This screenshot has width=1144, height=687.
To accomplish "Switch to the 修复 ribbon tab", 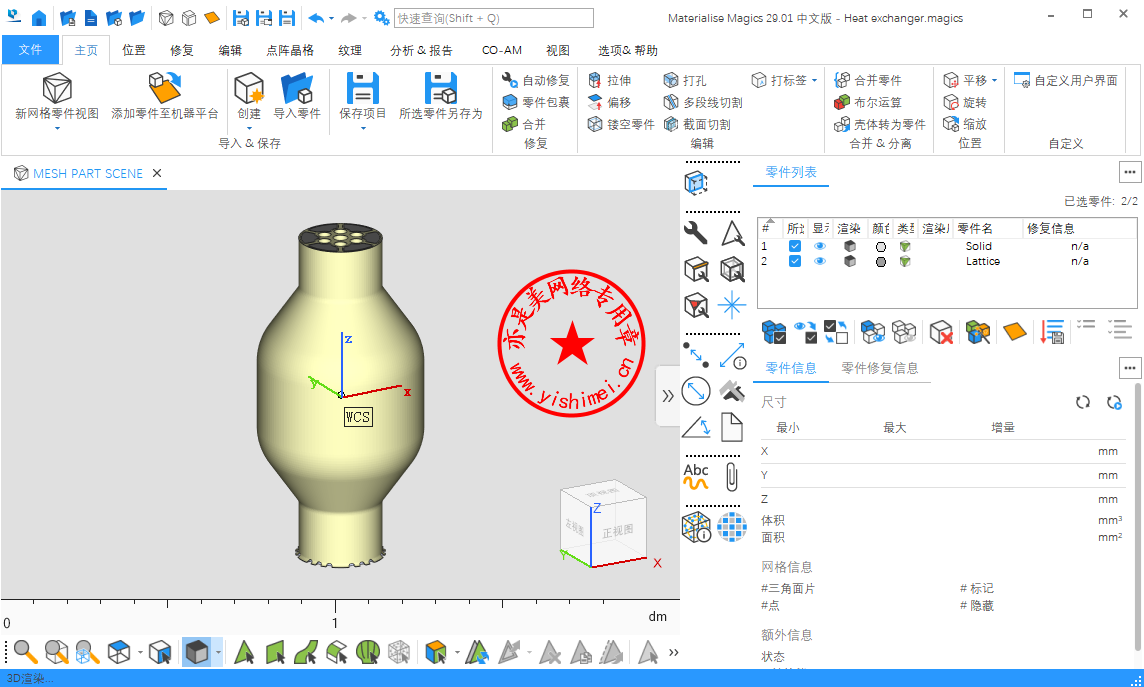I will click(182, 50).
